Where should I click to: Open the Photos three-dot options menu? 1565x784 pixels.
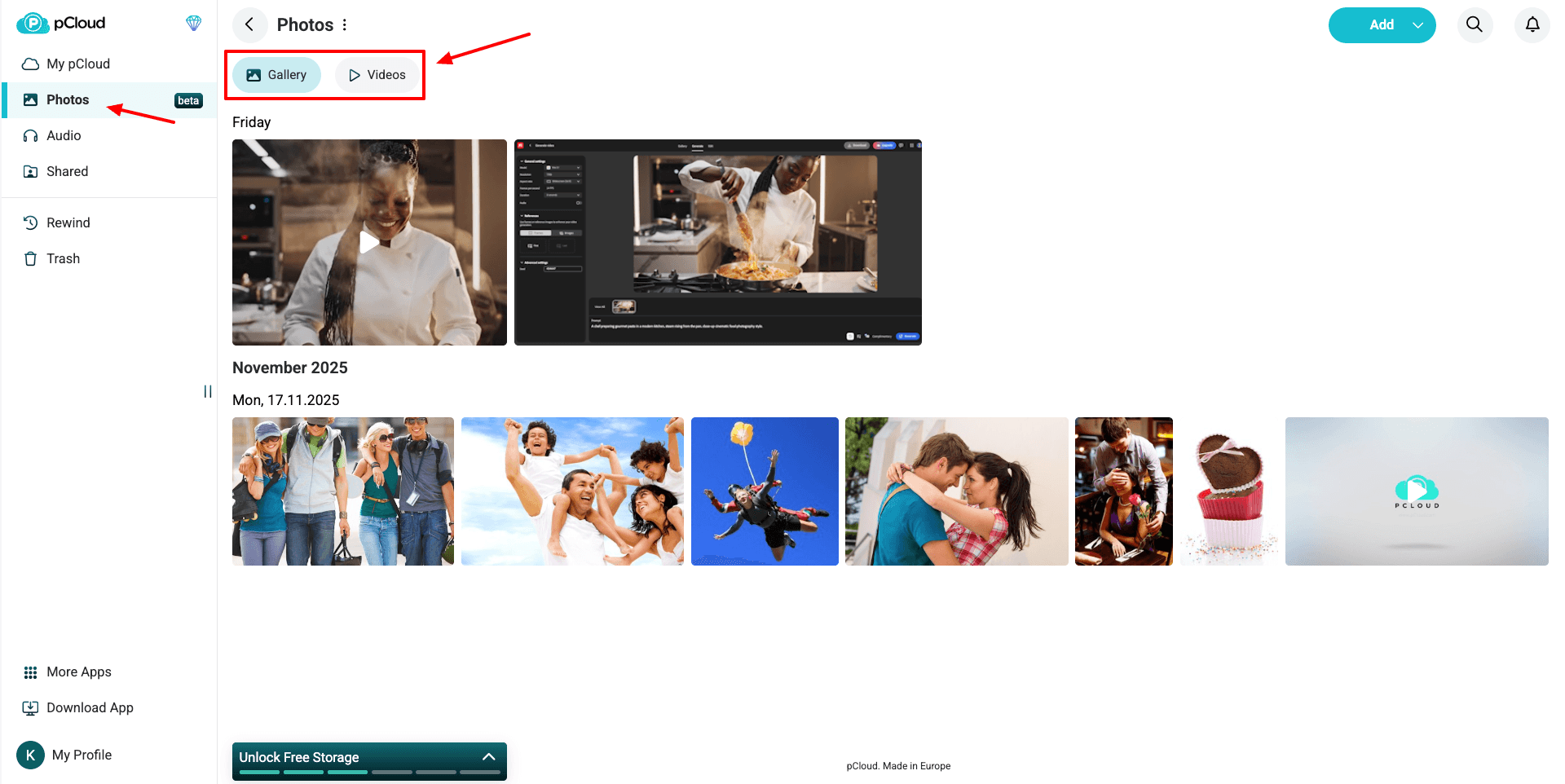click(x=345, y=25)
